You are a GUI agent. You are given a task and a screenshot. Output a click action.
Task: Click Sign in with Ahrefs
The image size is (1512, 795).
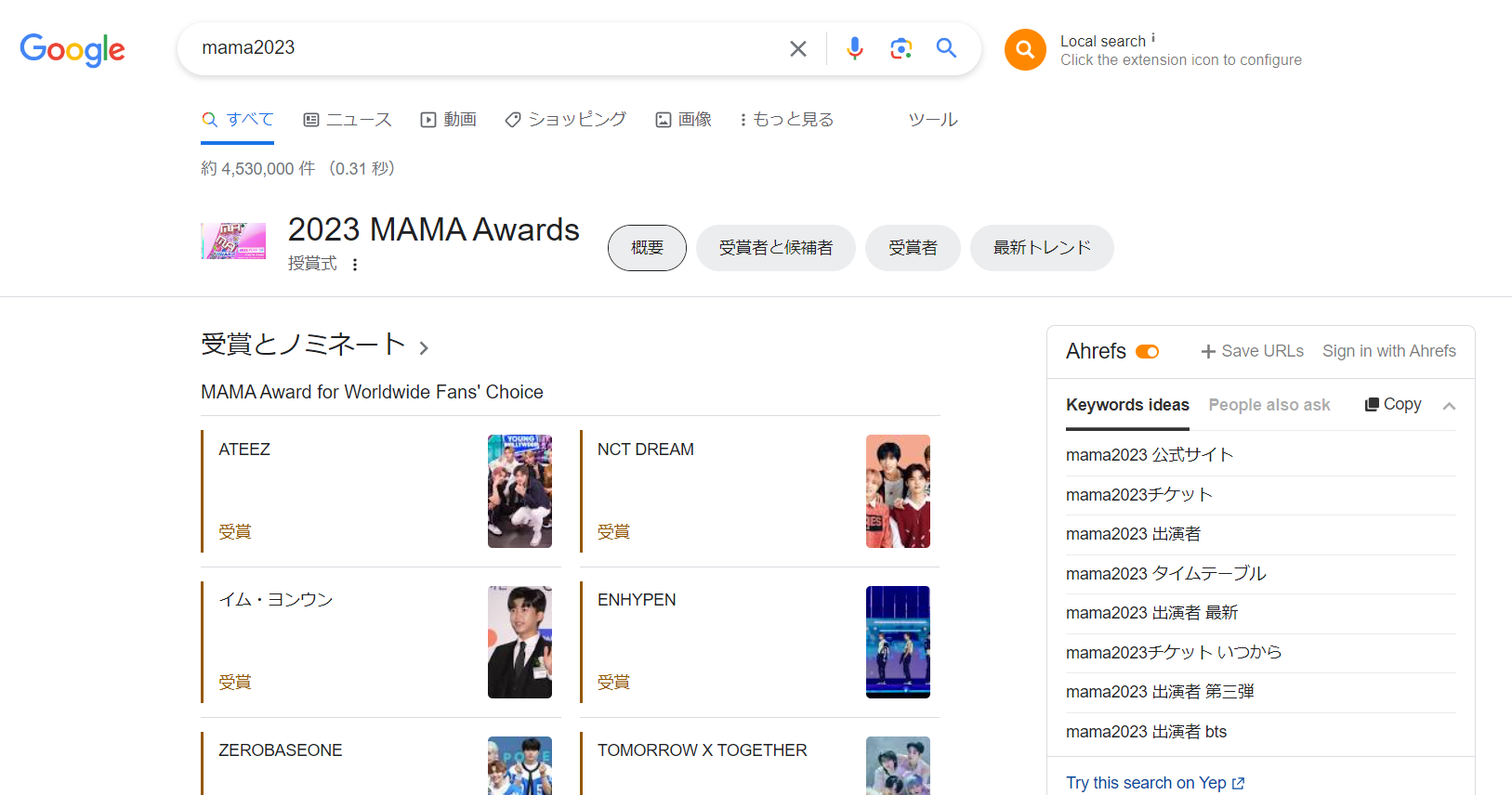click(x=1389, y=351)
